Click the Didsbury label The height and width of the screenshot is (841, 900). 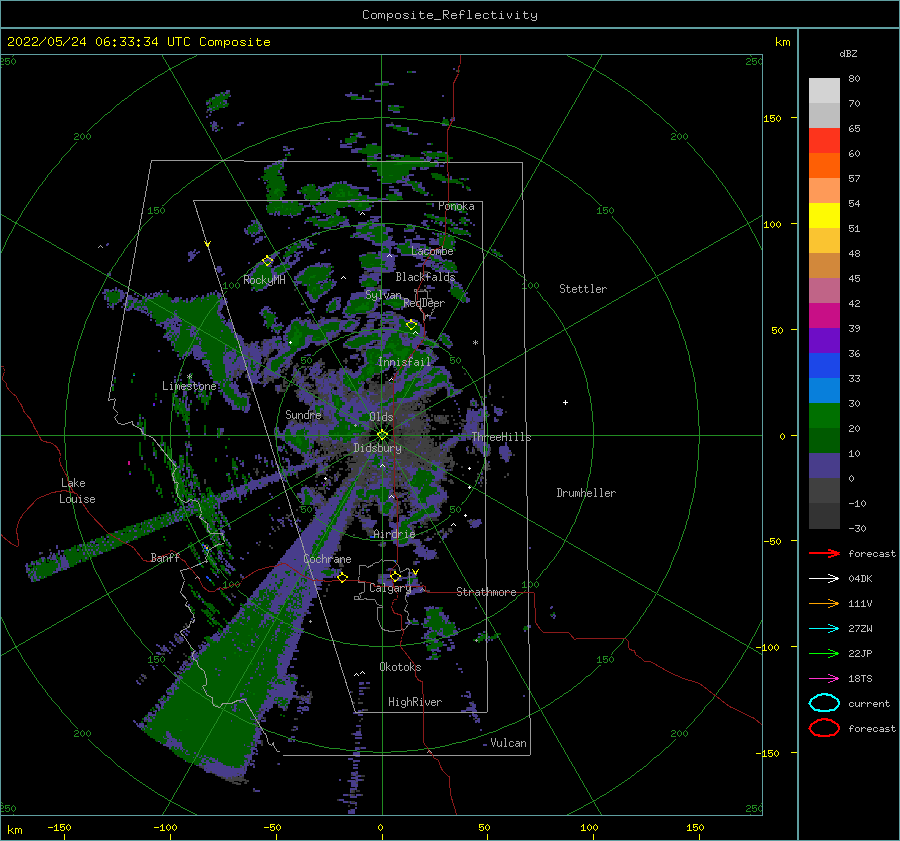pos(377,448)
